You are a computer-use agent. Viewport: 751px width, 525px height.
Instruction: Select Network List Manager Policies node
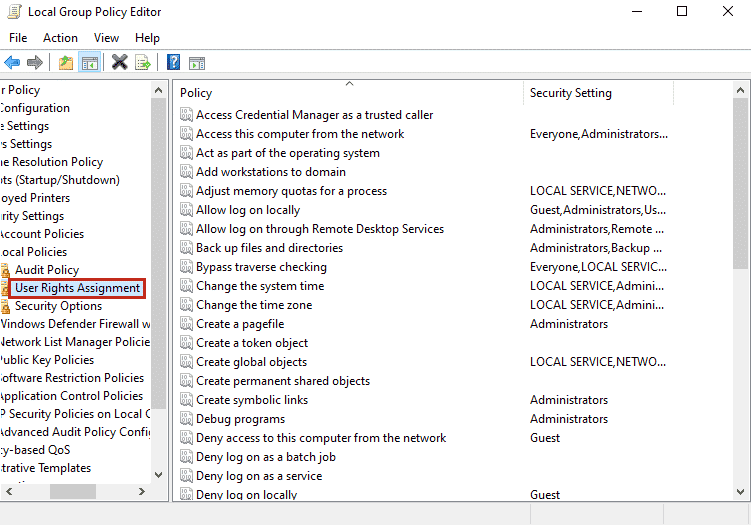pyautogui.click(x=75, y=342)
